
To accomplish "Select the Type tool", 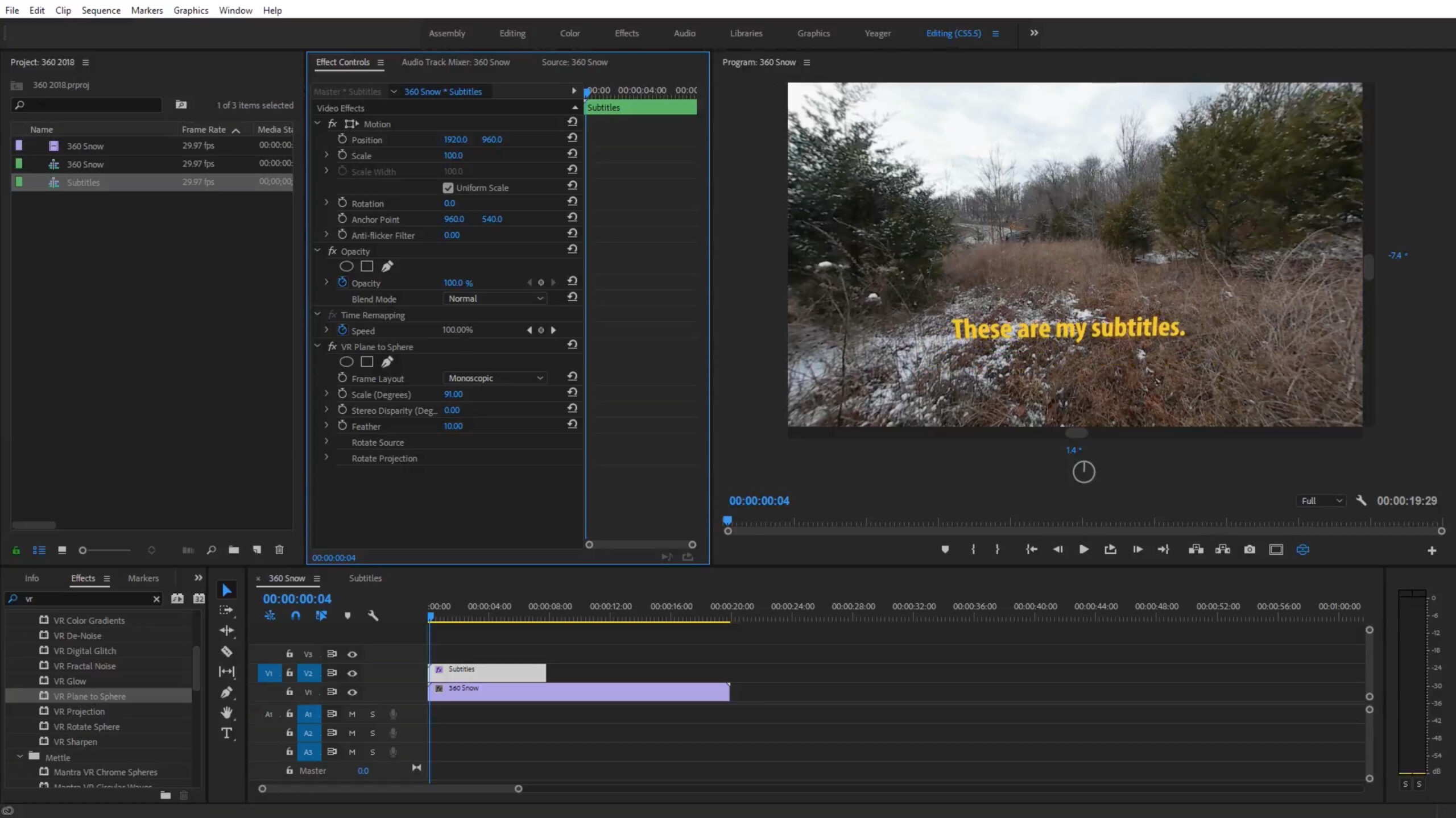I will (226, 733).
